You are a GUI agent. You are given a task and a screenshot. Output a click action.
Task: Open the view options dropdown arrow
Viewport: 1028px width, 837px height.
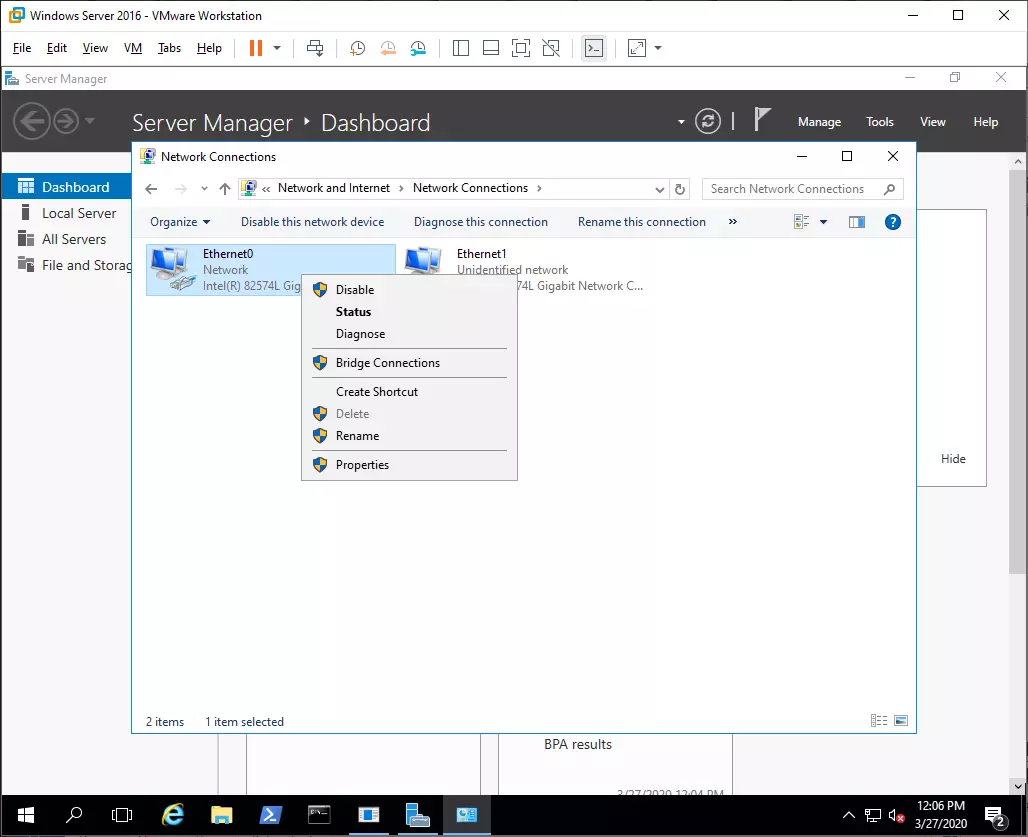[823, 222]
